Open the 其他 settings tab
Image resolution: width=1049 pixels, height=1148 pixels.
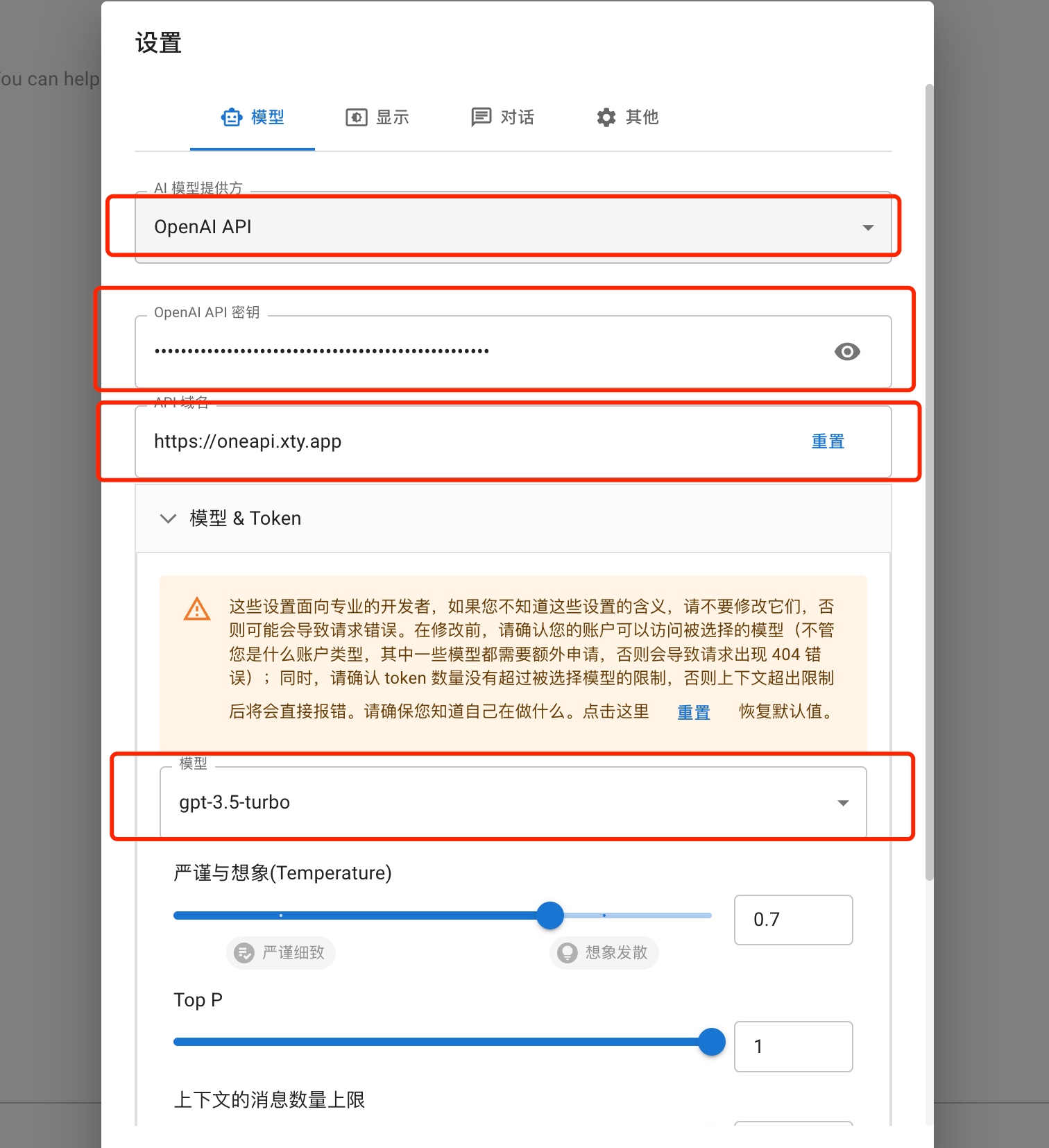tap(627, 117)
